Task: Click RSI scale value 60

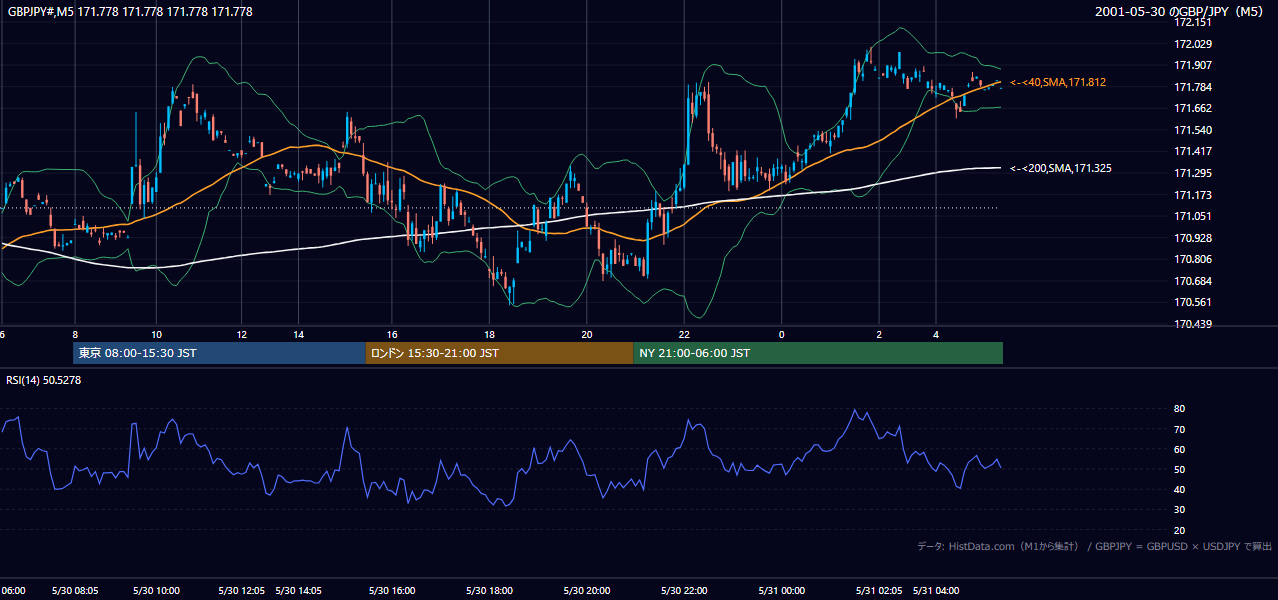Action: [x=1180, y=449]
